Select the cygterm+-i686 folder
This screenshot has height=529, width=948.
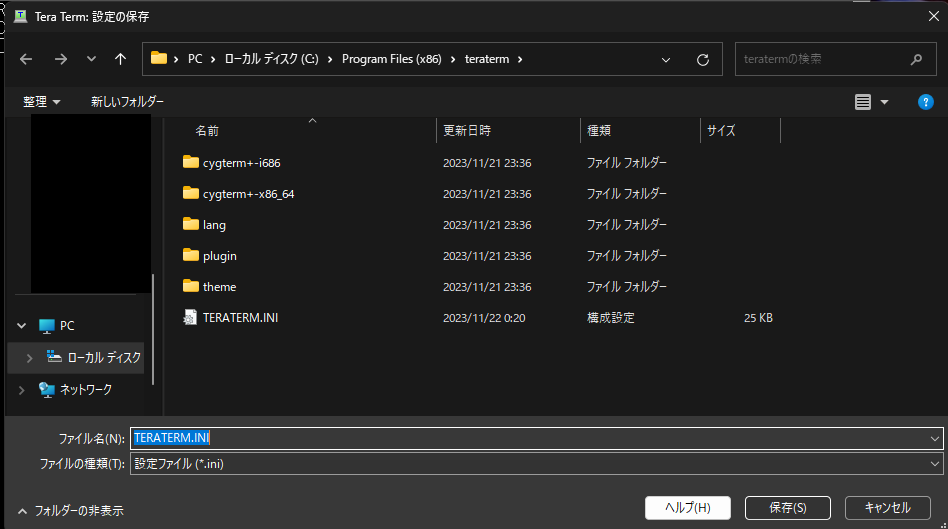point(241,163)
